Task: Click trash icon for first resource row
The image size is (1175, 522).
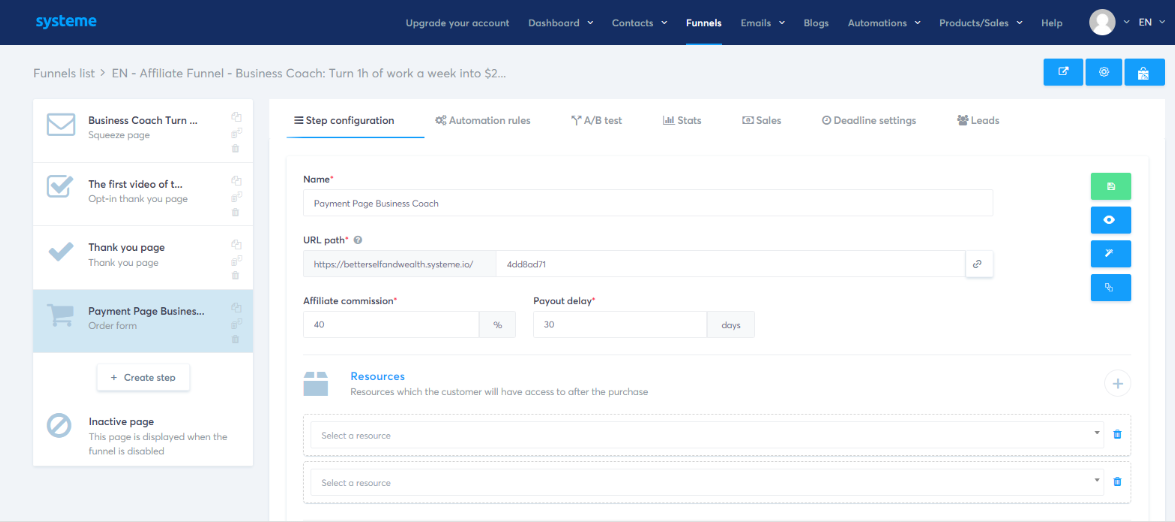Action: point(1117,435)
